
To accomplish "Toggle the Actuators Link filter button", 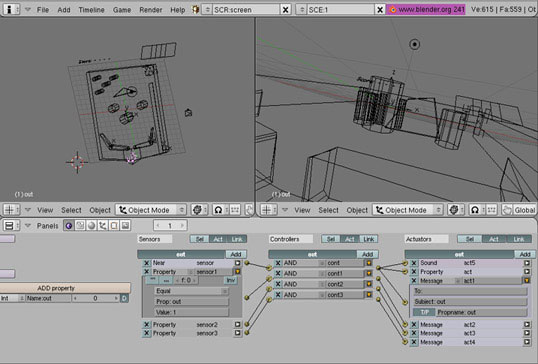I will [x=519, y=239].
